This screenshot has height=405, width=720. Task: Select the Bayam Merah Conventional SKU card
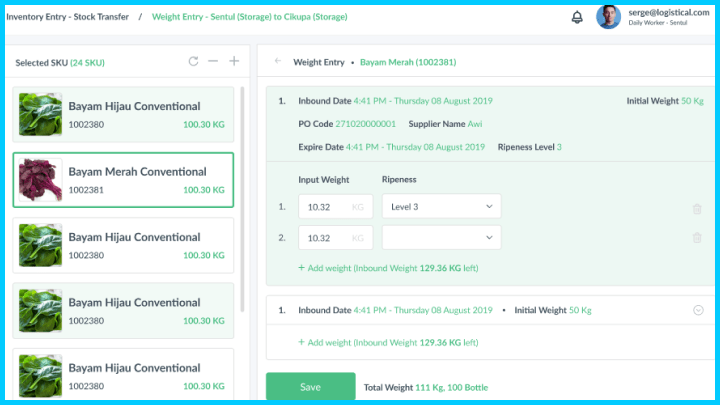pyautogui.click(x=123, y=180)
